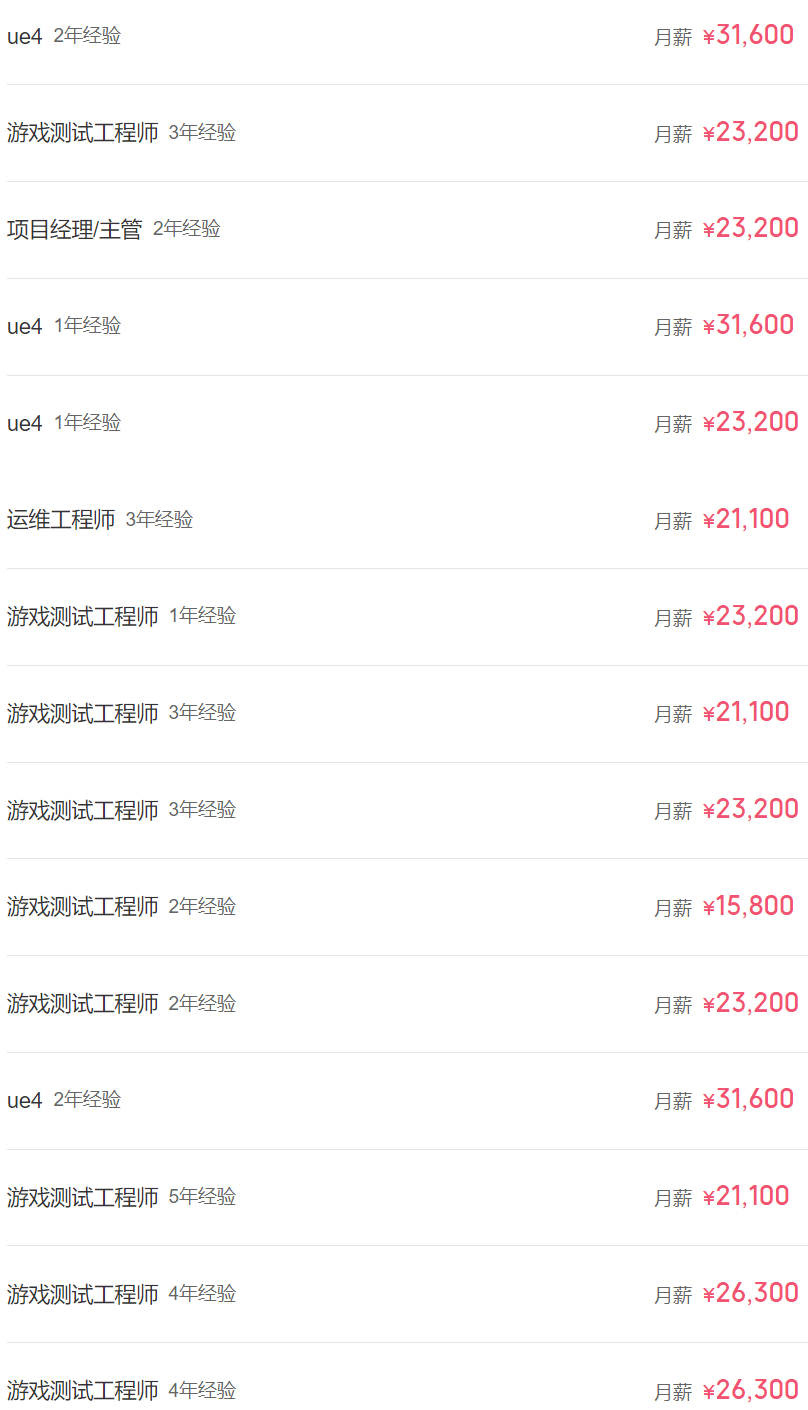This screenshot has height=1410, width=808.
Task: Click 1年经验 label beside 游戏测试工程师
Action: pos(202,615)
